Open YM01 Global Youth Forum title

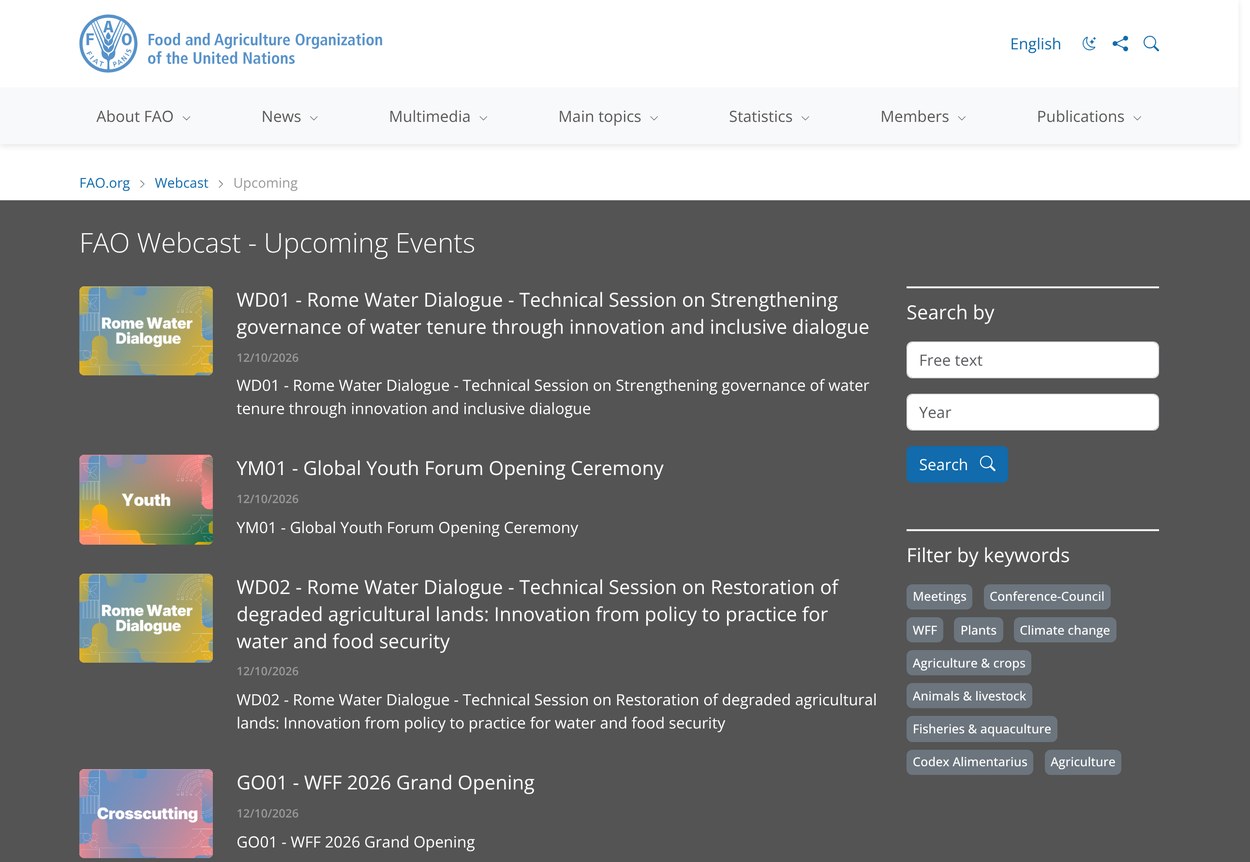[x=450, y=468]
